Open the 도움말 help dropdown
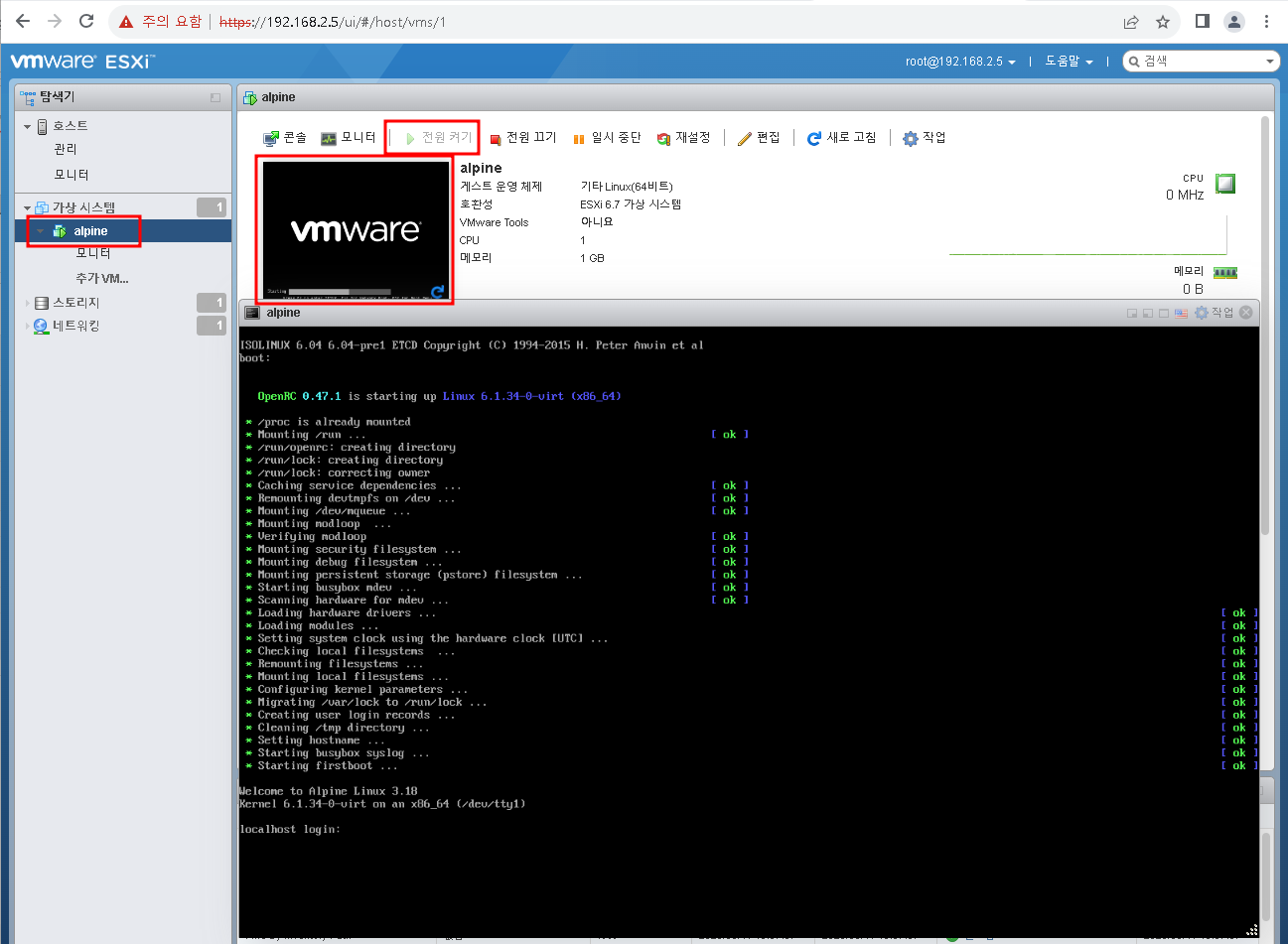The height and width of the screenshot is (944, 1288). [x=1069, y=62]
